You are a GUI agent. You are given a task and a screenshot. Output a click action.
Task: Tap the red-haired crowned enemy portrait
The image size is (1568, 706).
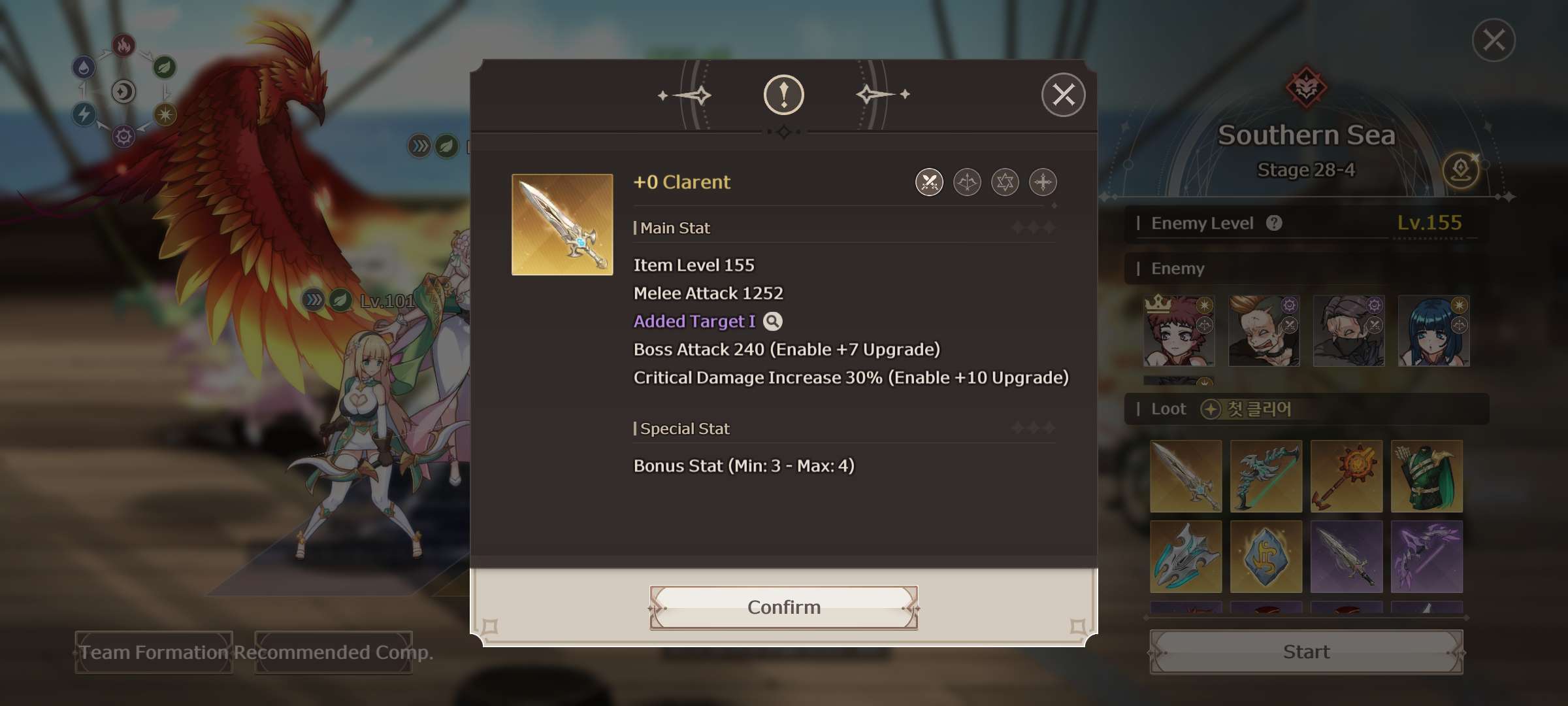[1179, 330]
